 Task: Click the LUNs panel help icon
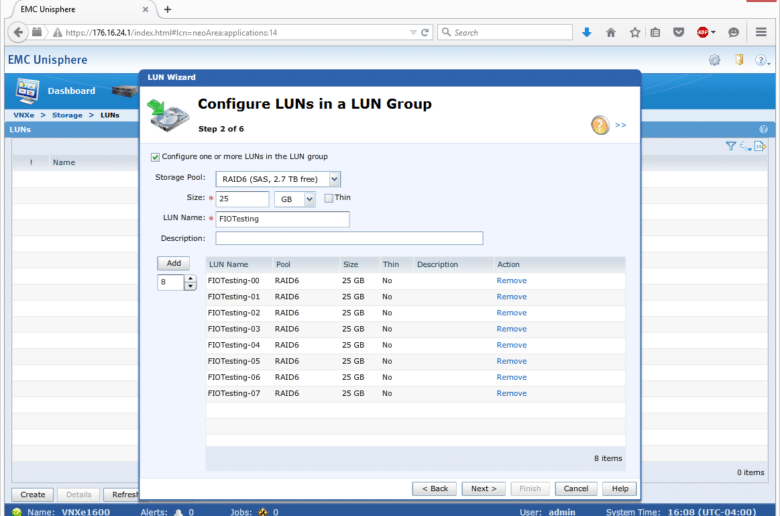[764, 129]
